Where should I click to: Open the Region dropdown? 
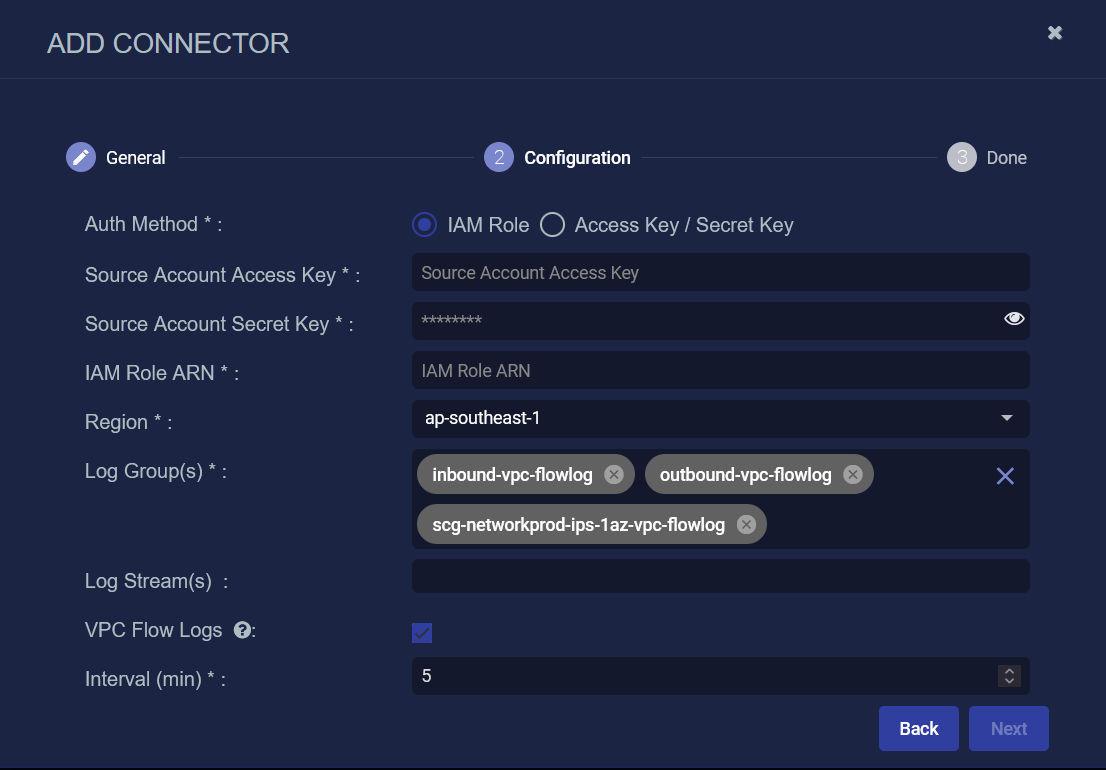(x=720, y=418)
